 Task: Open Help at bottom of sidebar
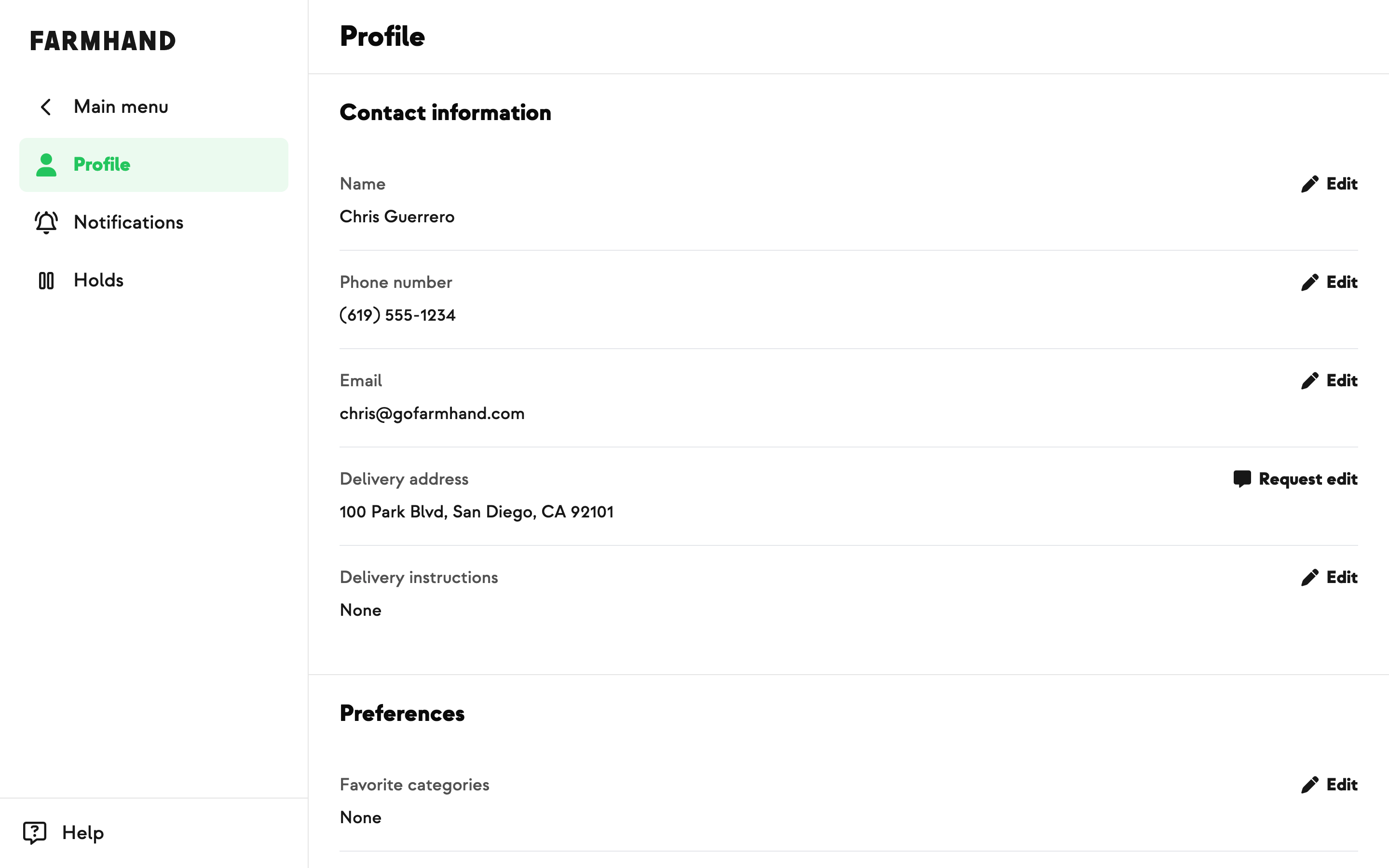(82, 832)
